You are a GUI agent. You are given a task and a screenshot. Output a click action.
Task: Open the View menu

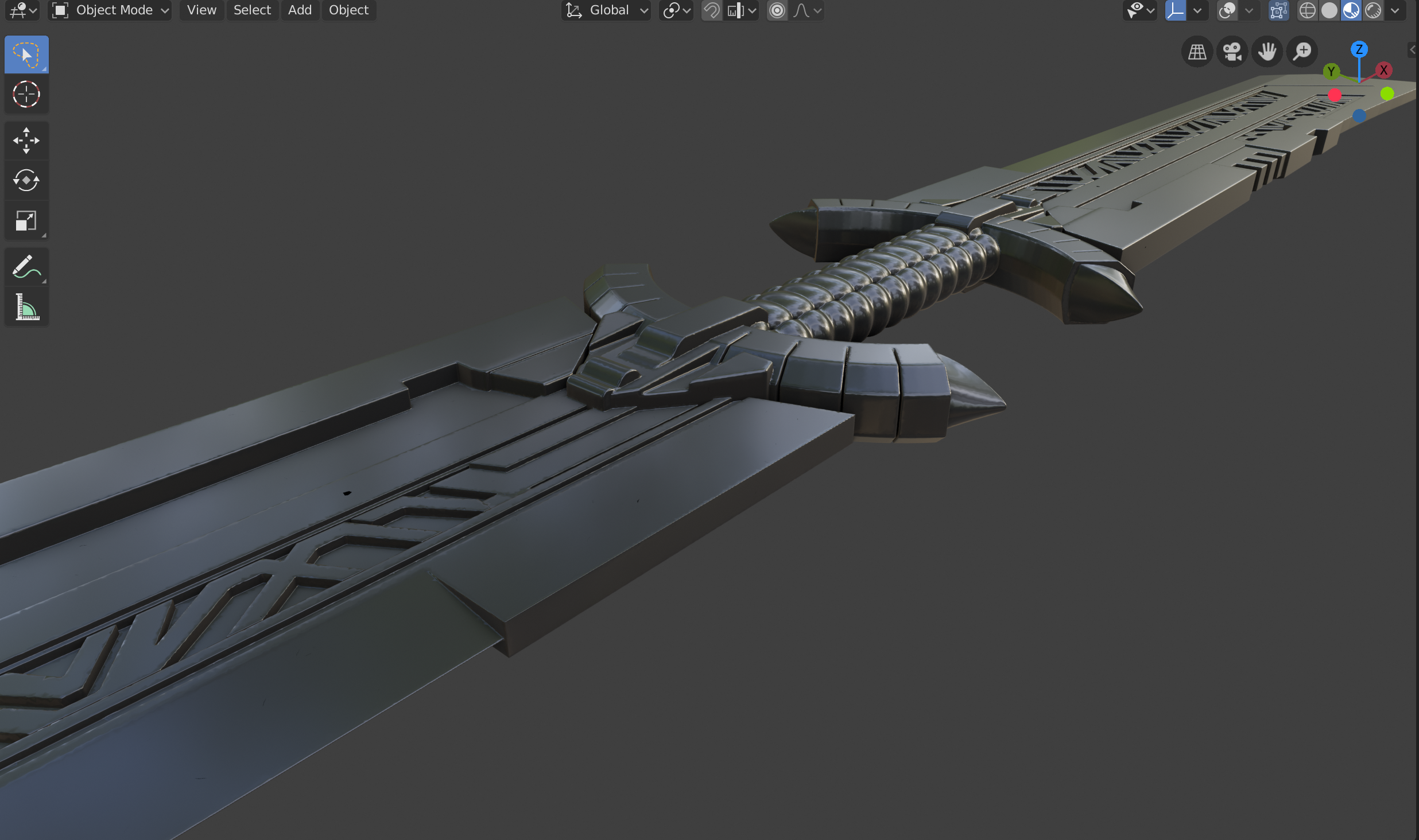point(201,10)
